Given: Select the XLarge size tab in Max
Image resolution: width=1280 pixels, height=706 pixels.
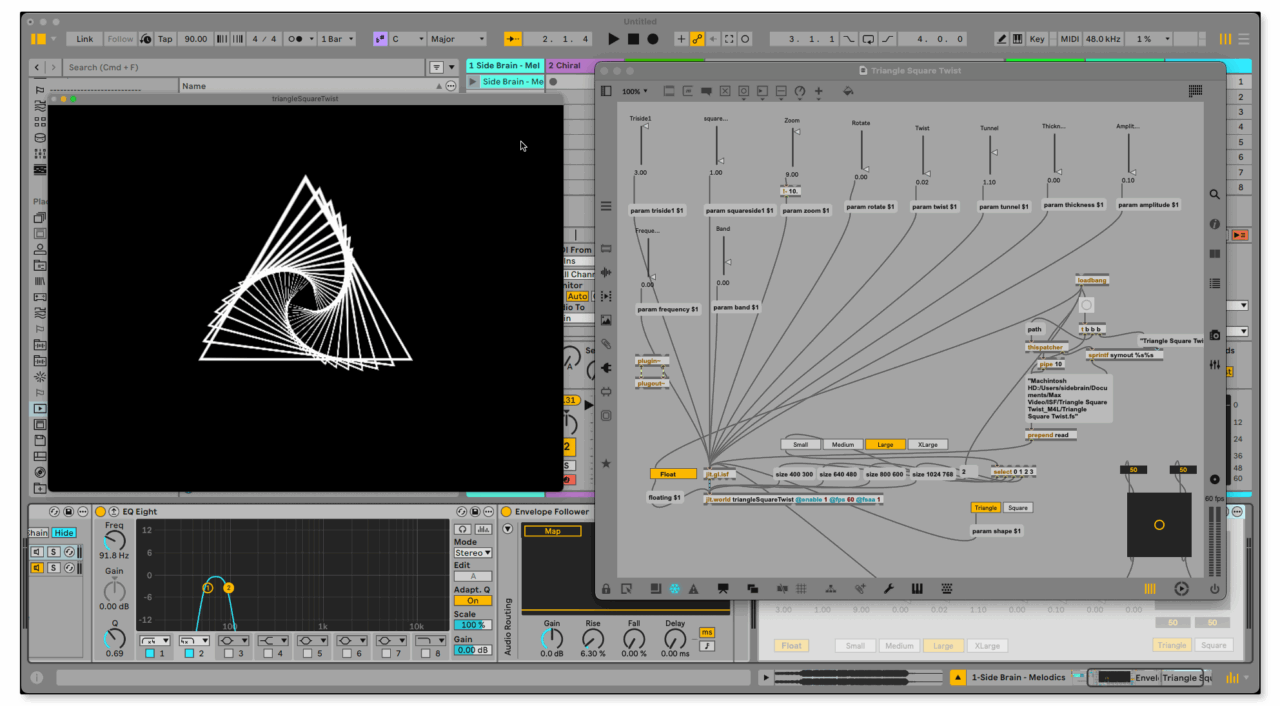Looking at the screenshot, I should [928, 445].
